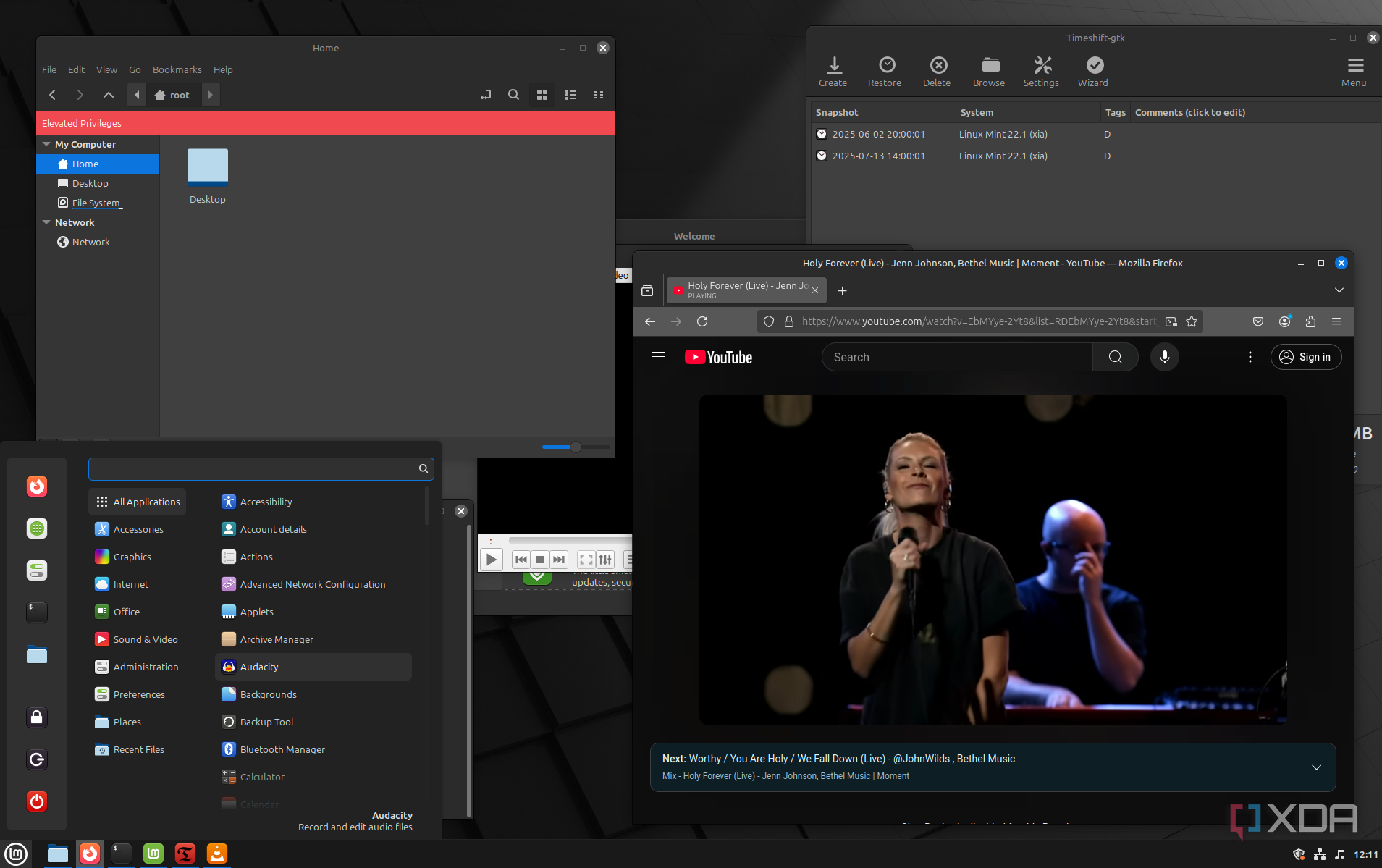Open YouTube guide hamburger menu

(659, 357)
